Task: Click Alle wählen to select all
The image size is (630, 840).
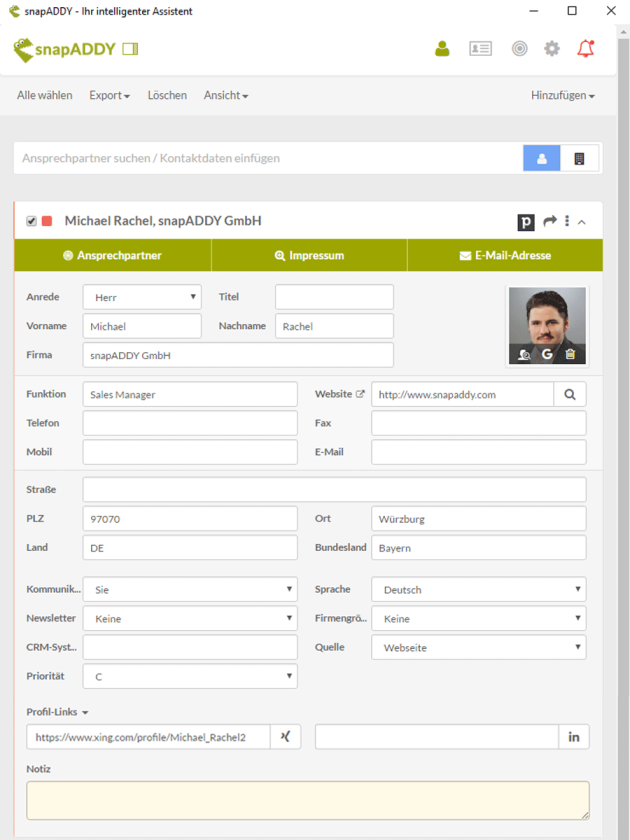Action: (45, 95)
